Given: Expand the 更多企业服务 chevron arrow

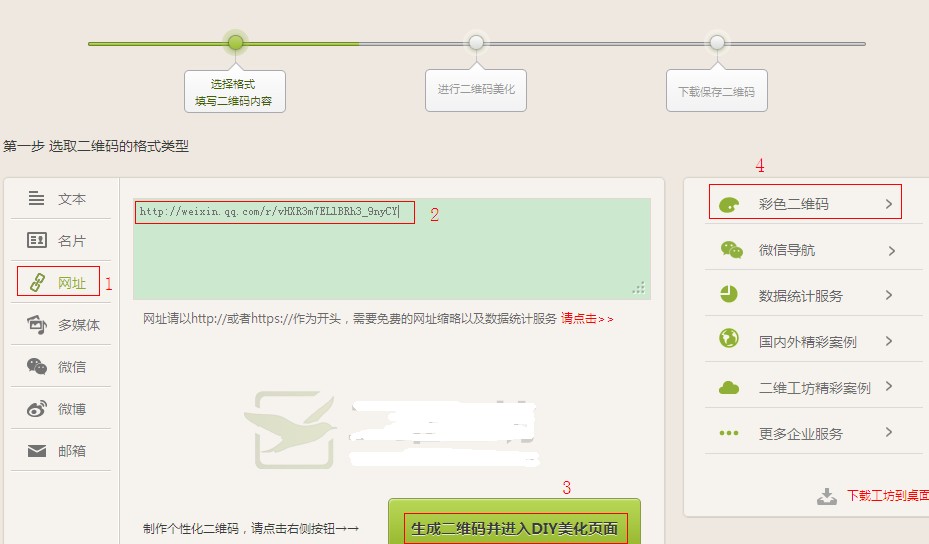Looking at the screenshot, I should (889, 432).
